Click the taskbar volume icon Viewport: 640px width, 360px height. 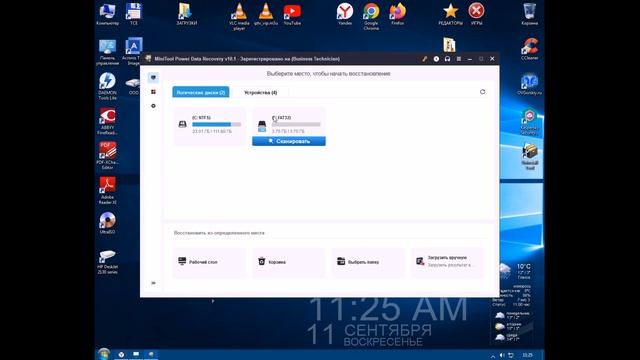point(502,355)
